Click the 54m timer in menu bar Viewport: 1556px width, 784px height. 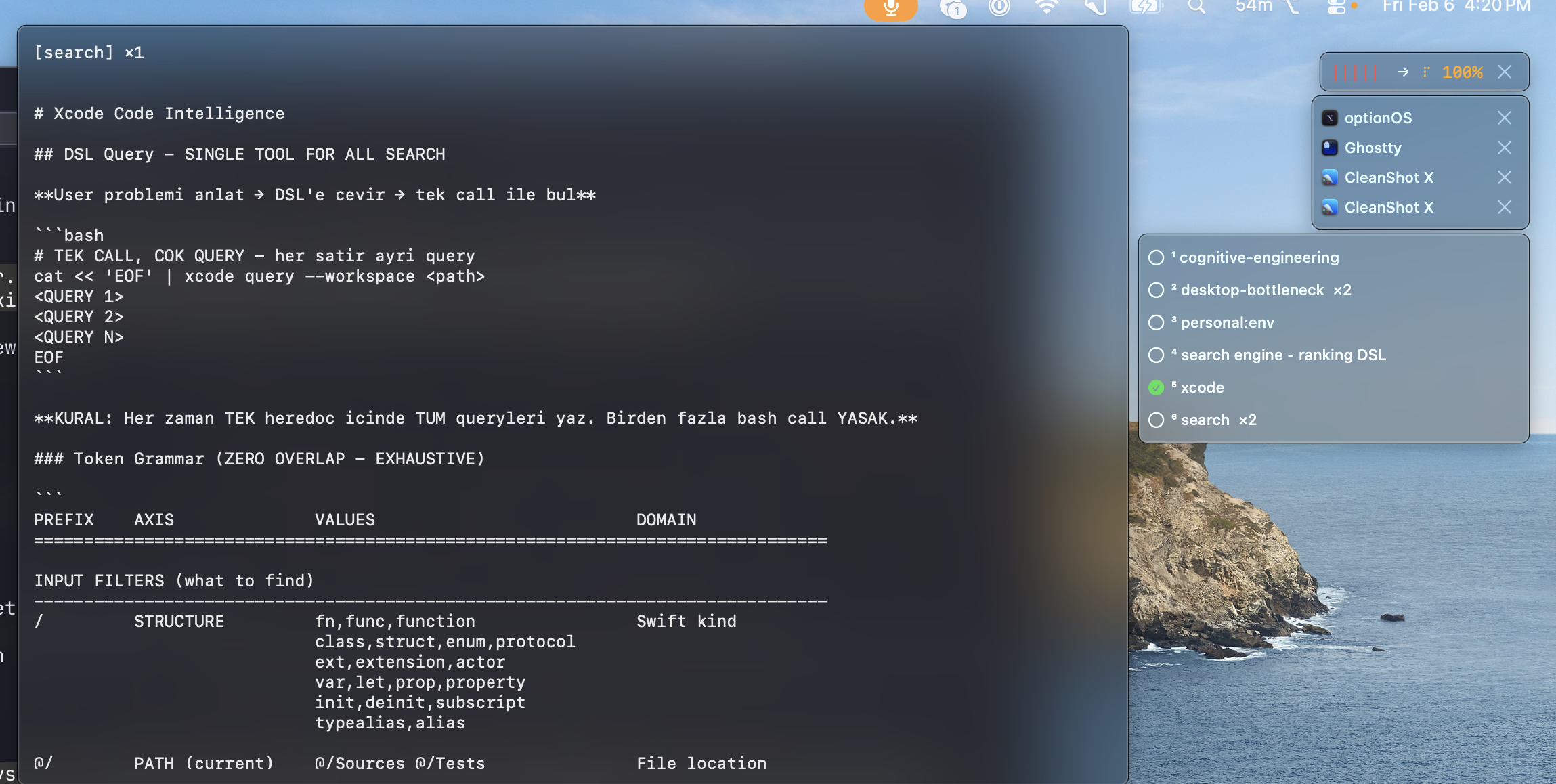coord(1253,7)
